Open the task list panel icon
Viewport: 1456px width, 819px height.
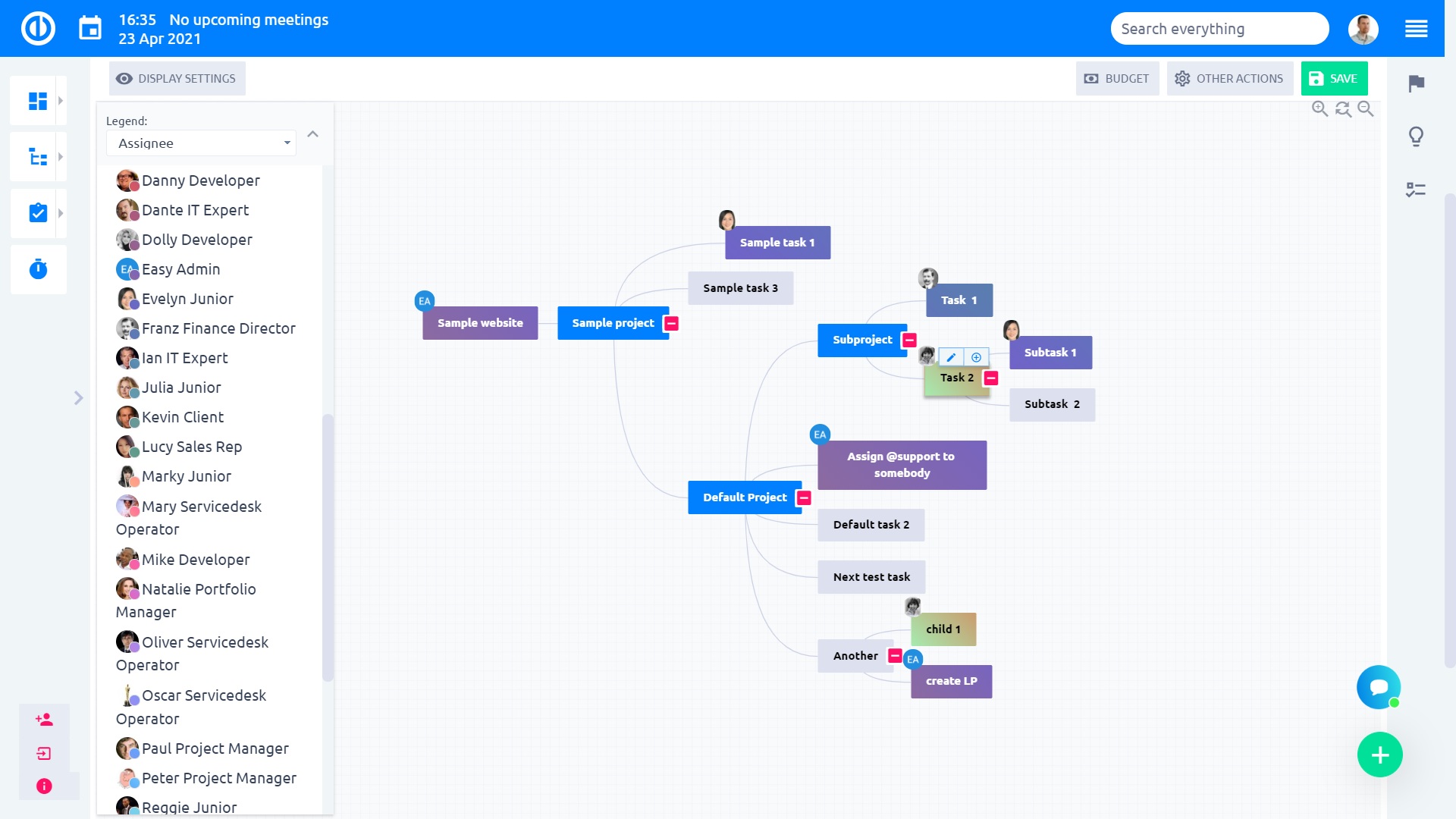click(38, 211)
